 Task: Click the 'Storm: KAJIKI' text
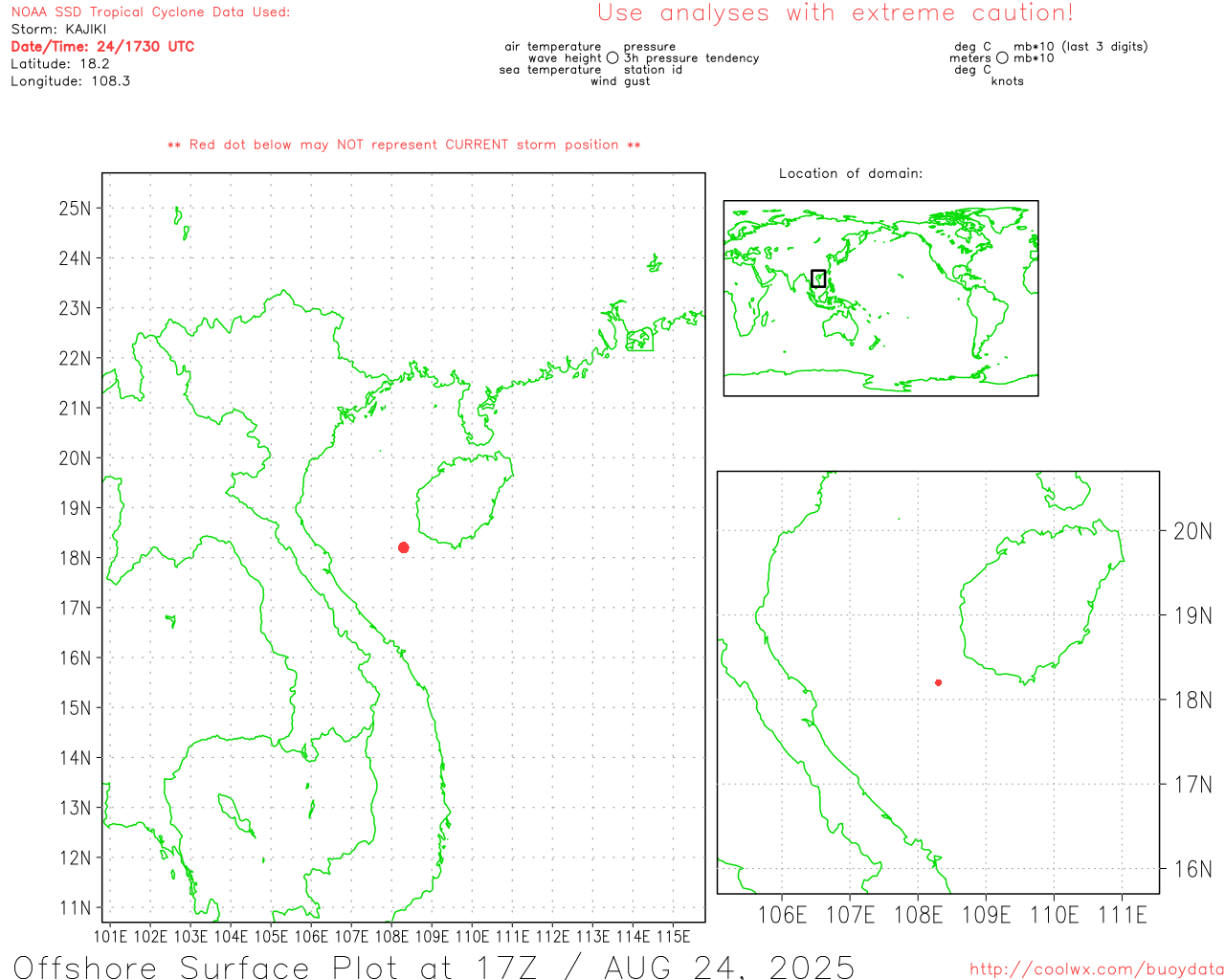(58, 30)
